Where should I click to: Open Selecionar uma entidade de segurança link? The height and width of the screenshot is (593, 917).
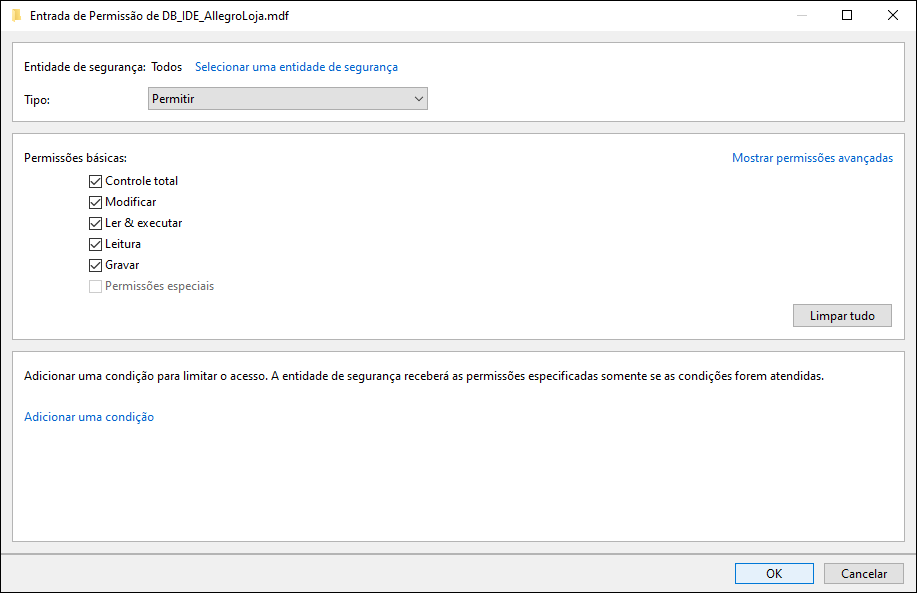297,67
